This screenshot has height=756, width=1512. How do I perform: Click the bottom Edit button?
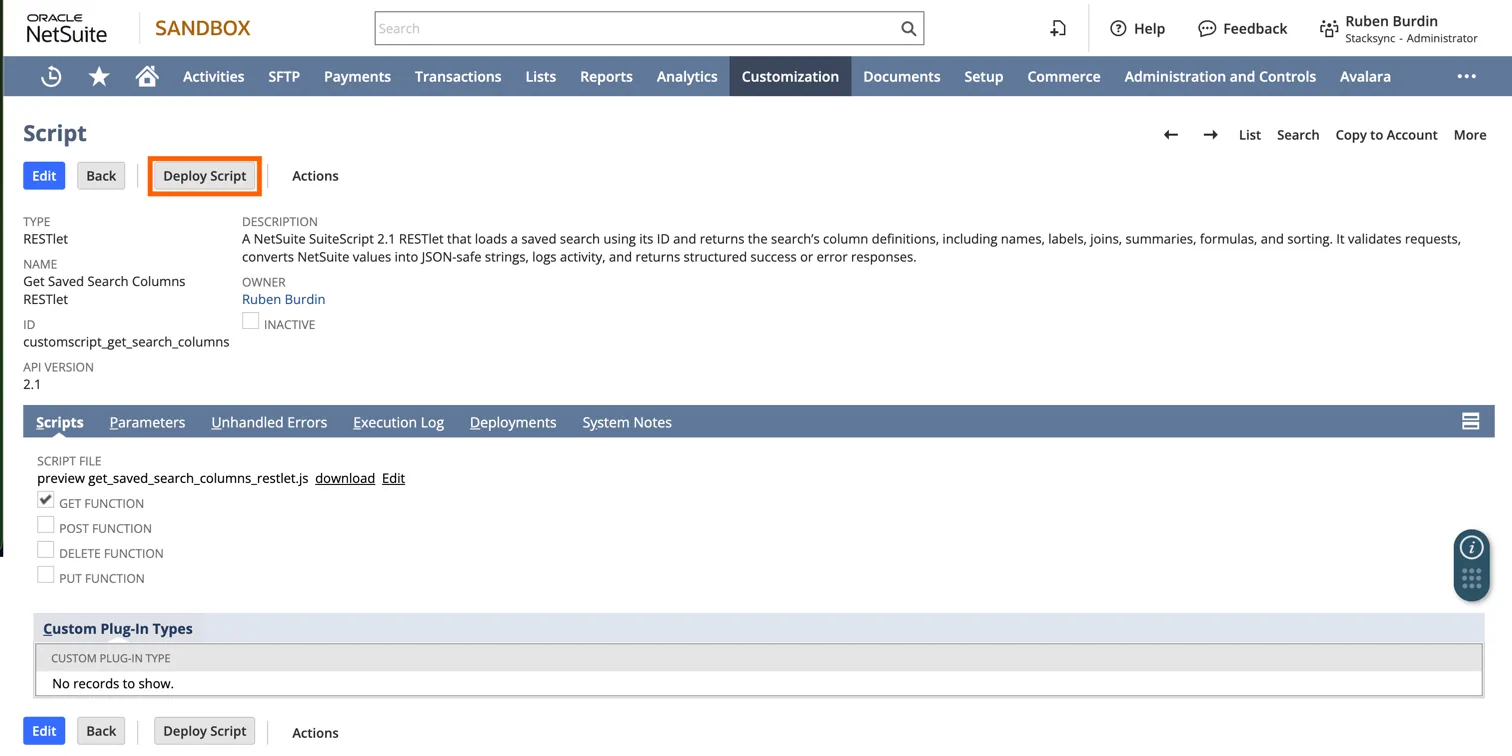44,731
